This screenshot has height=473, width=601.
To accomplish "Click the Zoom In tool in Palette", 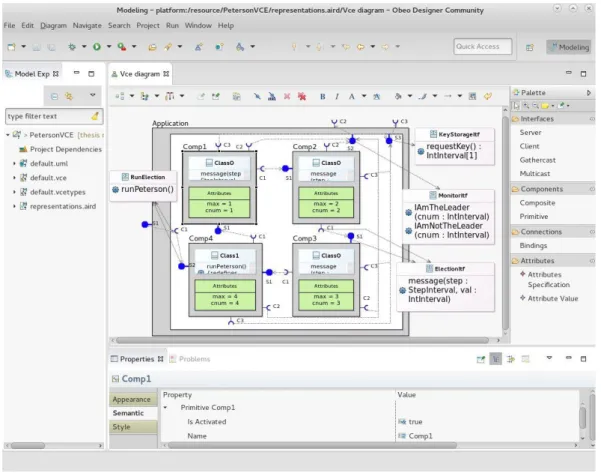I will [526, 105].
